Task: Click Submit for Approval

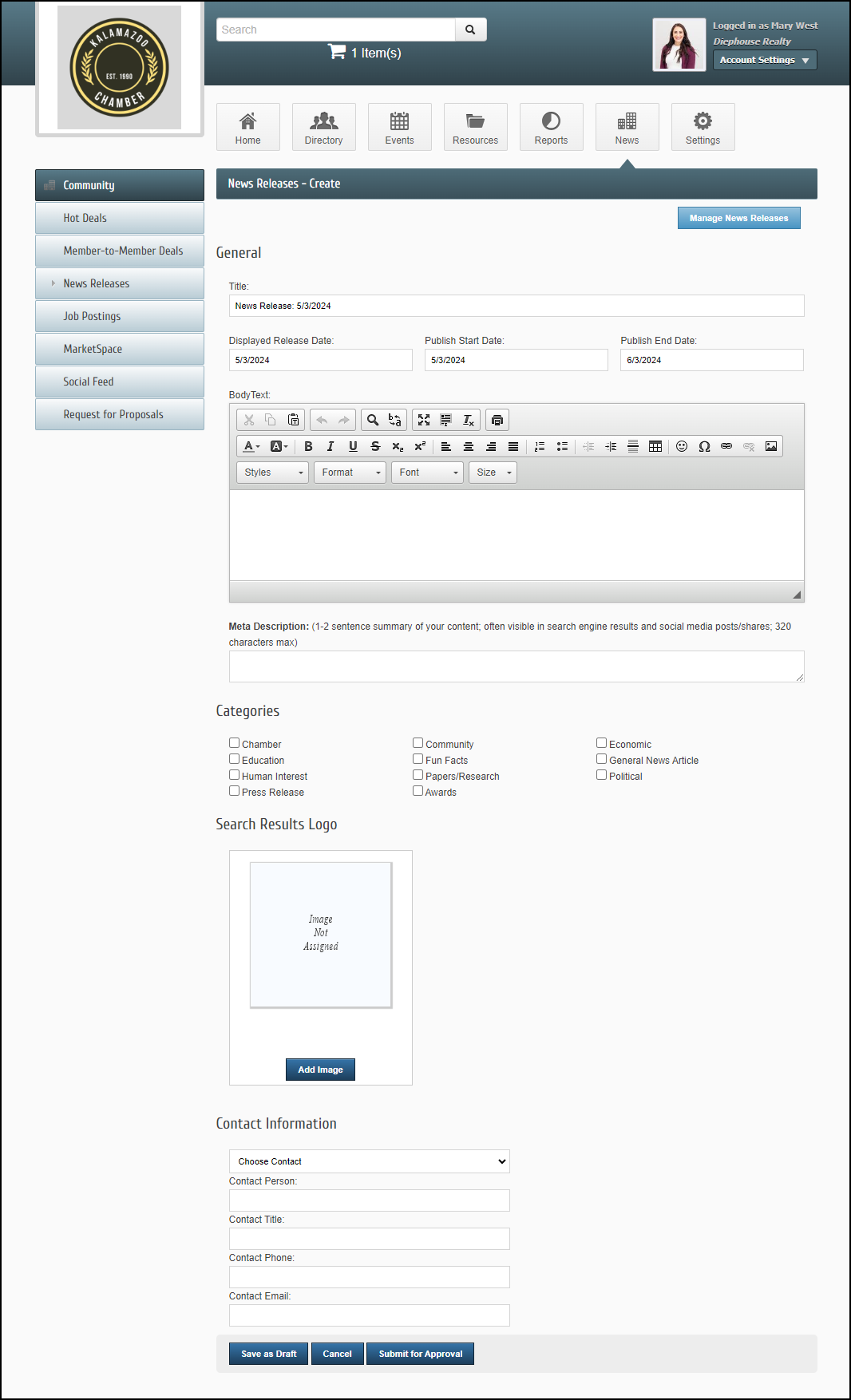Action: pos(420,1354)
